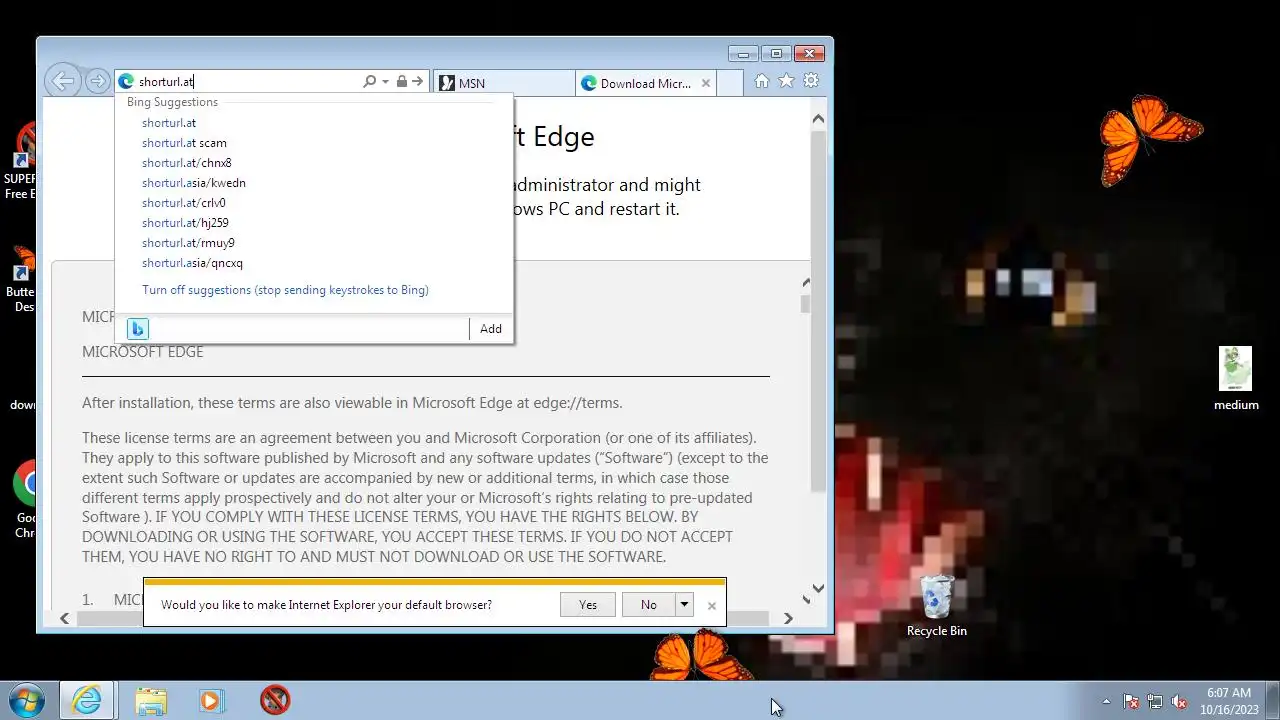This screenshot has width=1280, height=720.
Task: Click the taskbar clock showing 6:07 AM
Action: coord(1228,700)
